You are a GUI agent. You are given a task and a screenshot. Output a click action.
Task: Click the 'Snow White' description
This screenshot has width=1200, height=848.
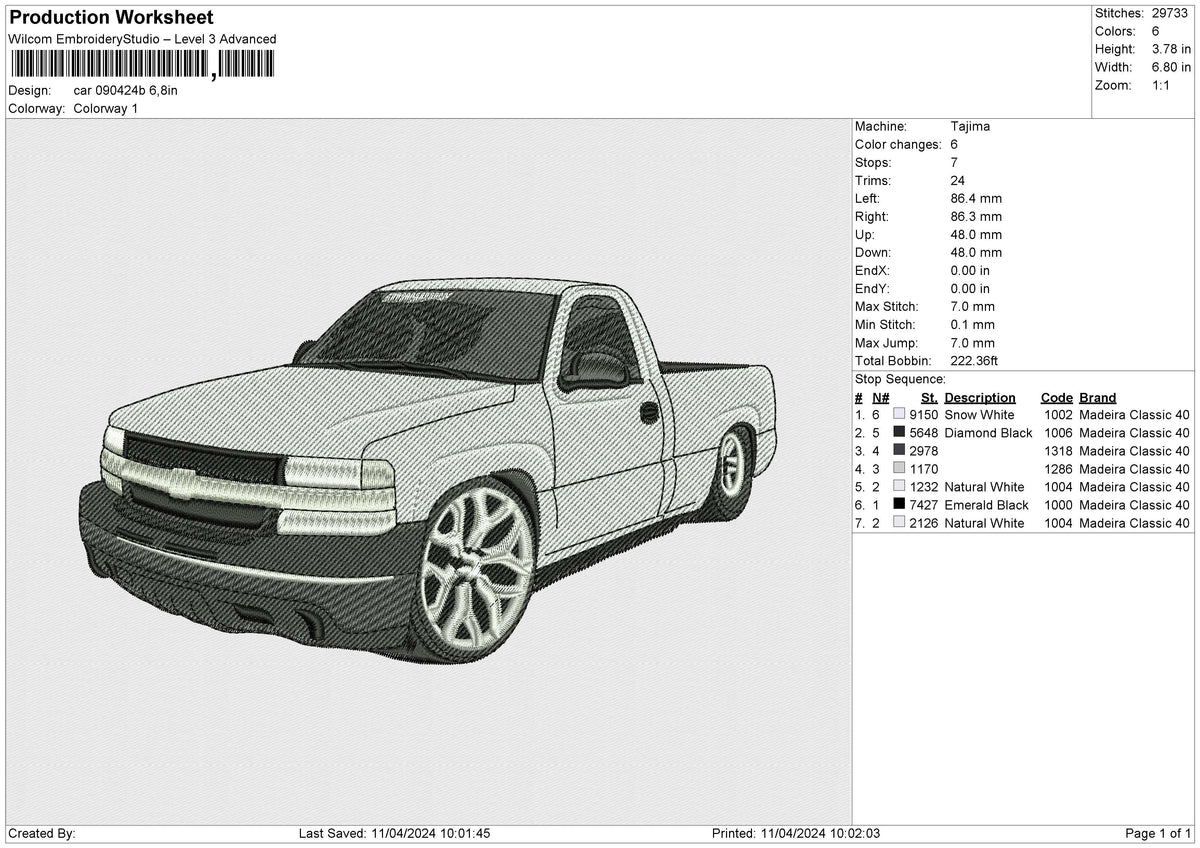(x=979, y=414)
